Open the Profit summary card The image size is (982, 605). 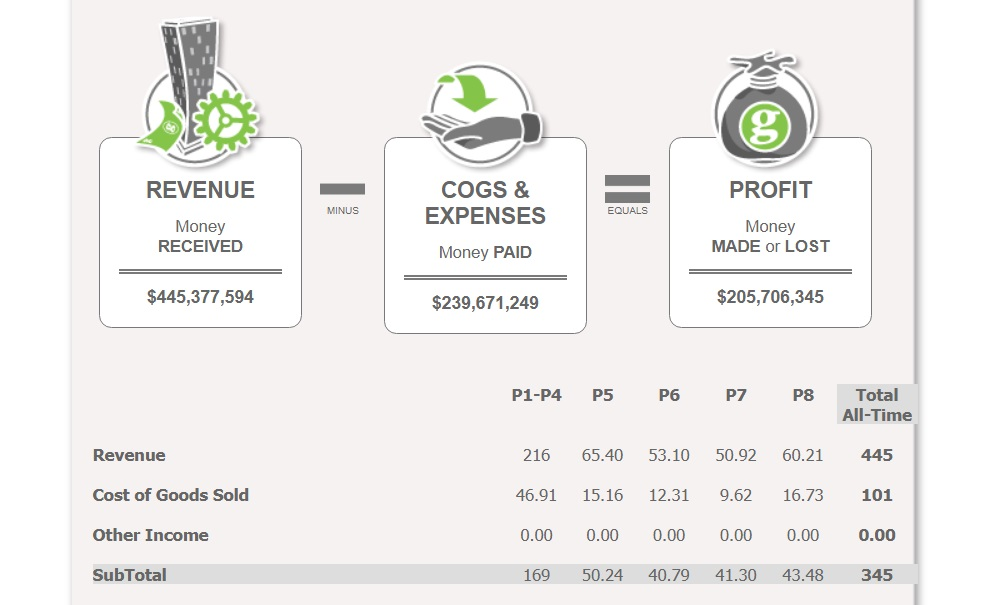pos(770,232)
